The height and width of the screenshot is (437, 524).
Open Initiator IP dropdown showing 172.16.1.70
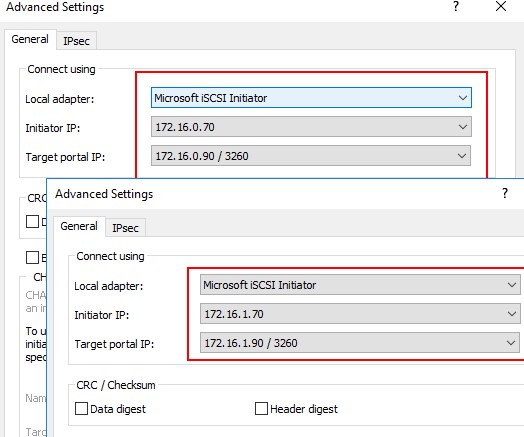pos(360,314)
